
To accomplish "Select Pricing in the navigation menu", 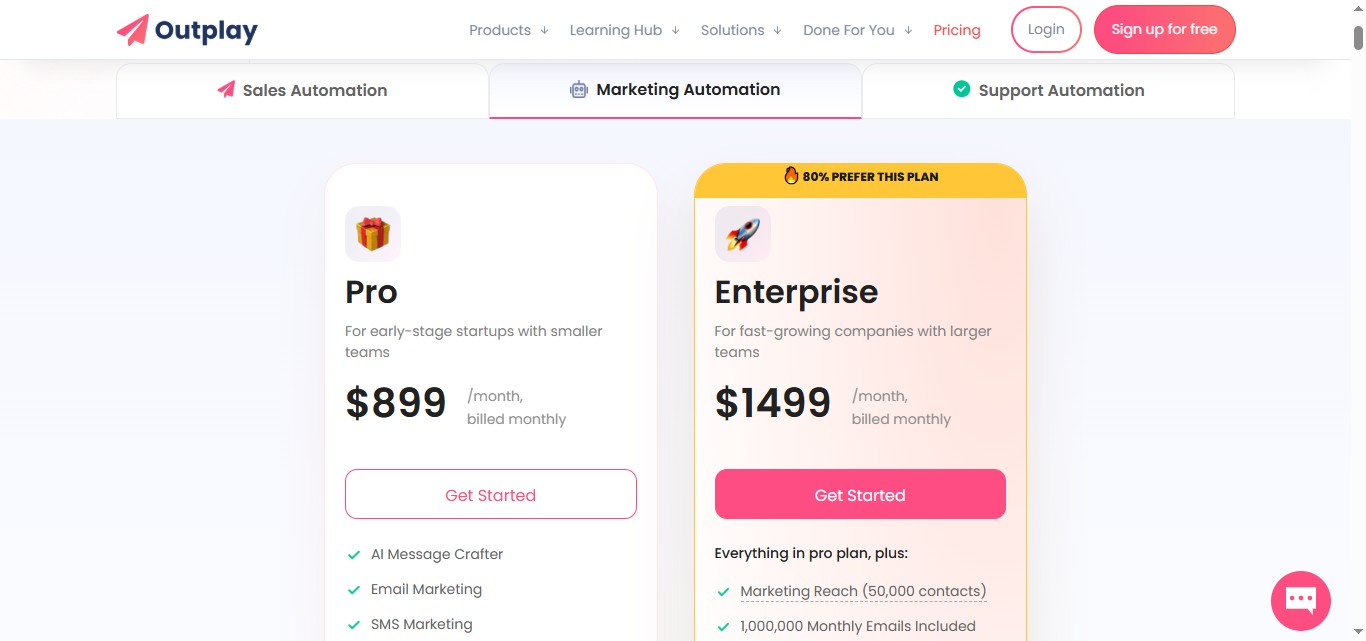I will (957, 29).
